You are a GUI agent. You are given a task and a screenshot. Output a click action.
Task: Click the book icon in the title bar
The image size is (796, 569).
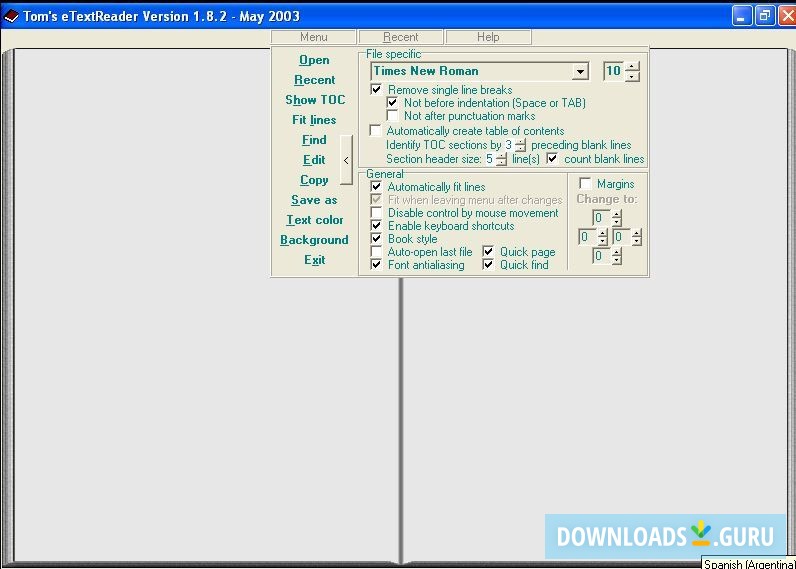11,16
